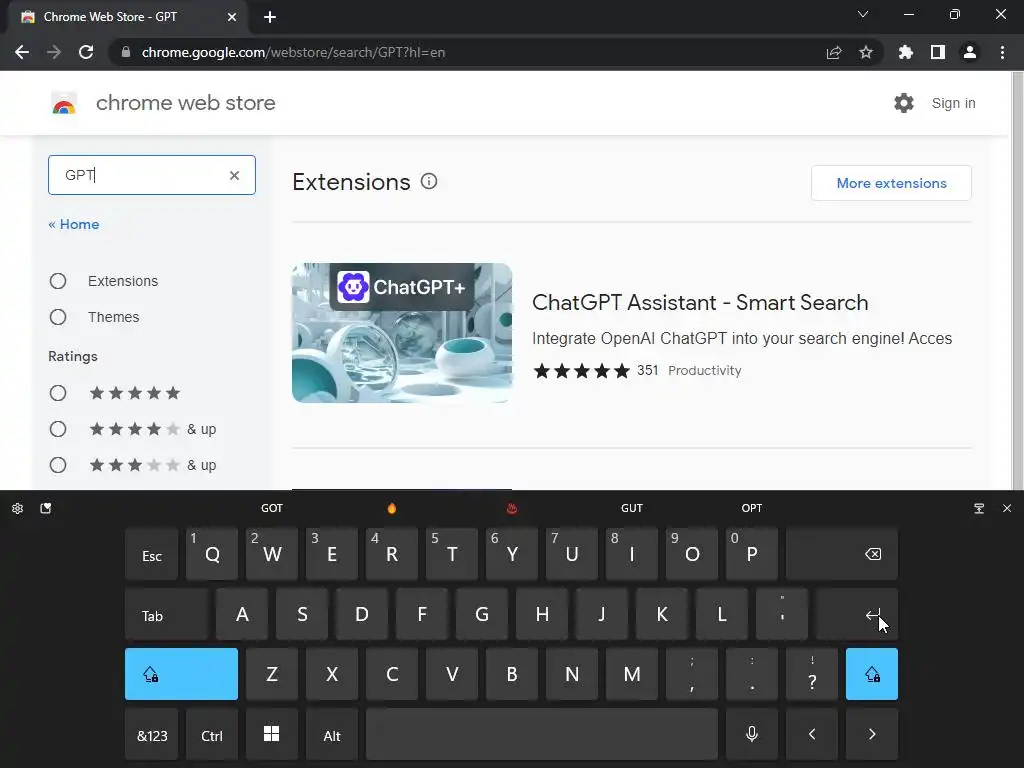The height and width of the screenshot is (768, 1024).
Task: Tap the question mark key
Action: click(812, 674)
